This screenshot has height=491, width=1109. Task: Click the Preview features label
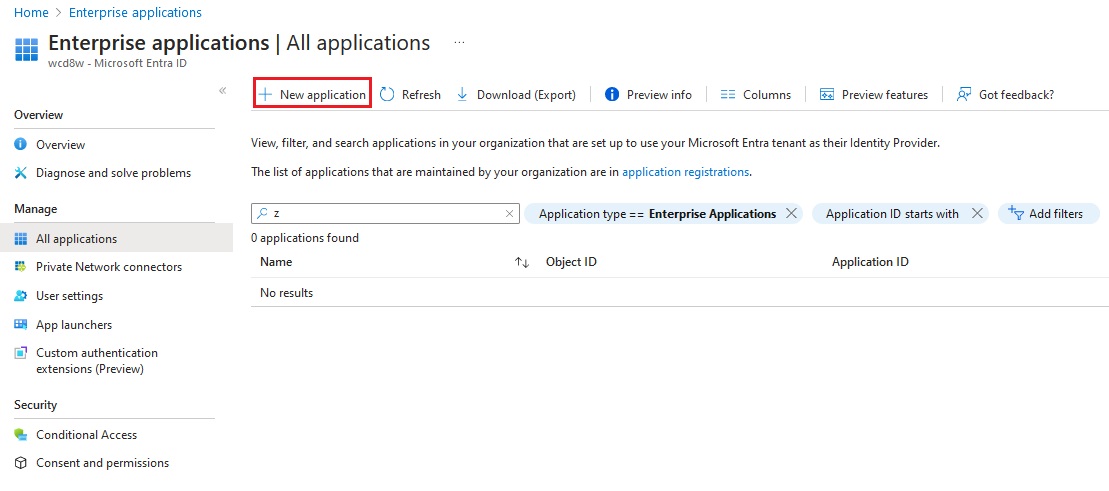(885, 94)
